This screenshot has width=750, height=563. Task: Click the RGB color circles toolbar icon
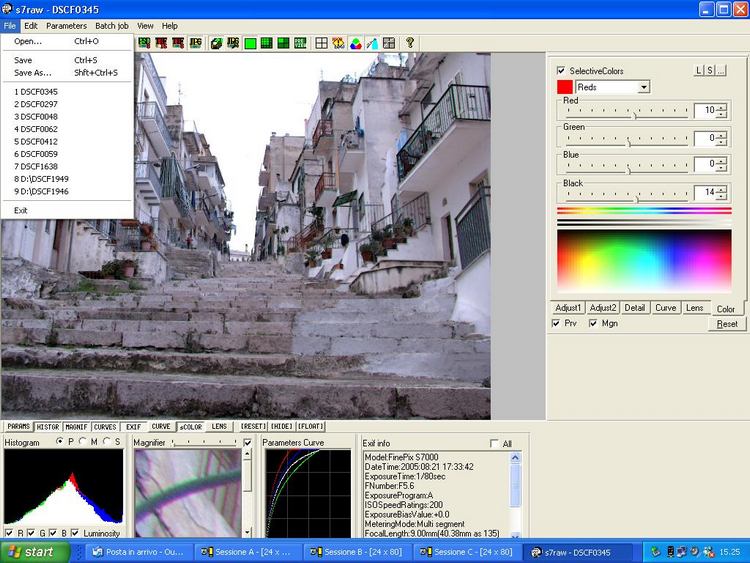[x=355, y=43]
